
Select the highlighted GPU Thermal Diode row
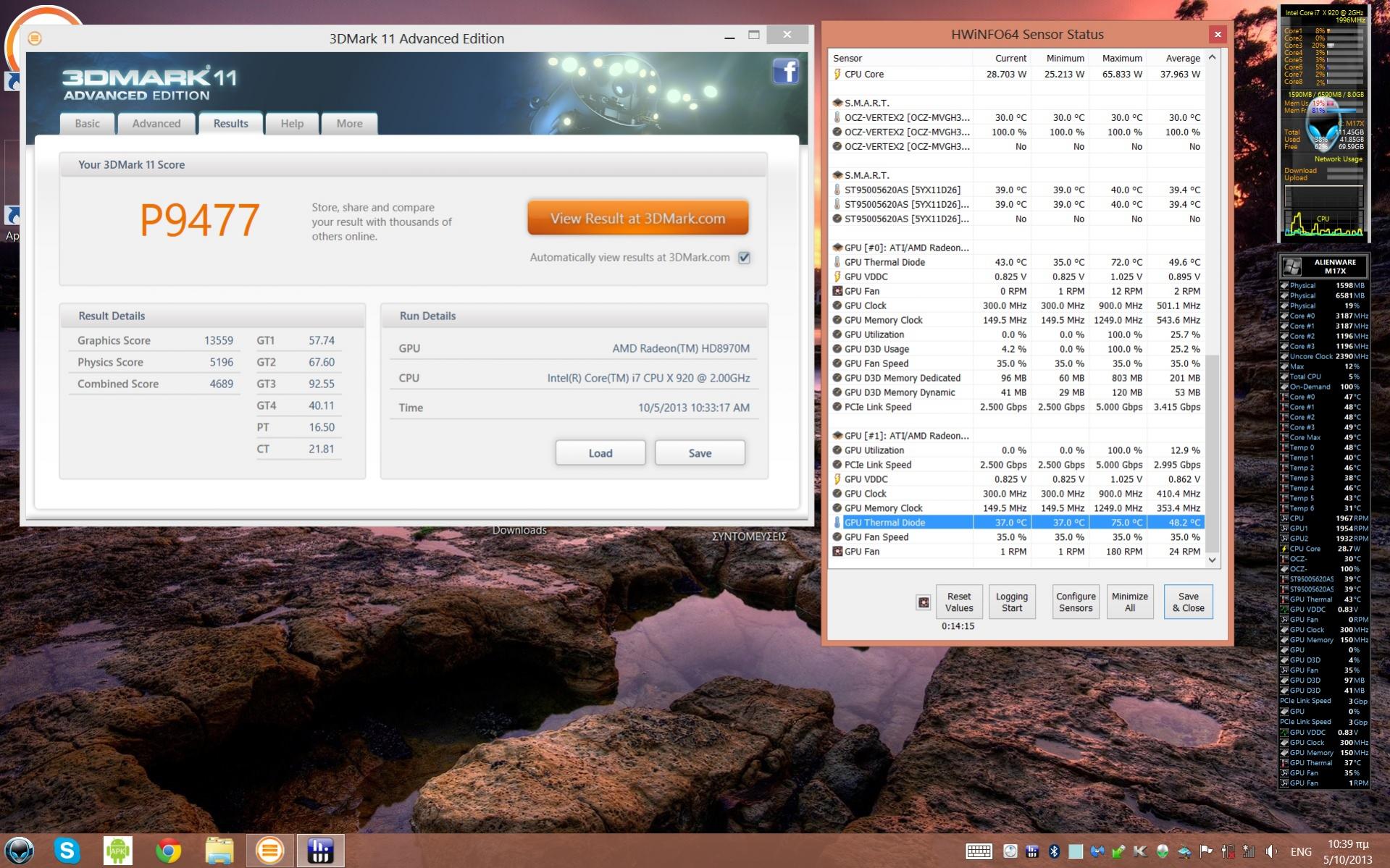[1016, 523]
